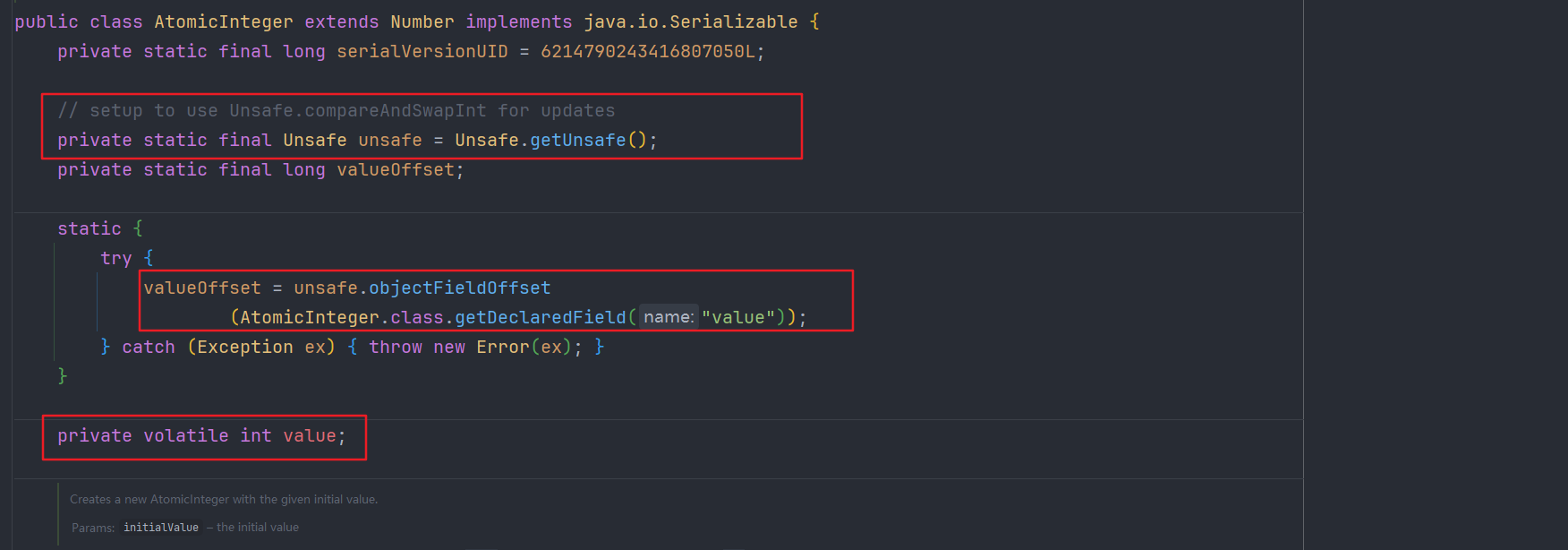Click the getDeclaredField method call

(540, 317)
